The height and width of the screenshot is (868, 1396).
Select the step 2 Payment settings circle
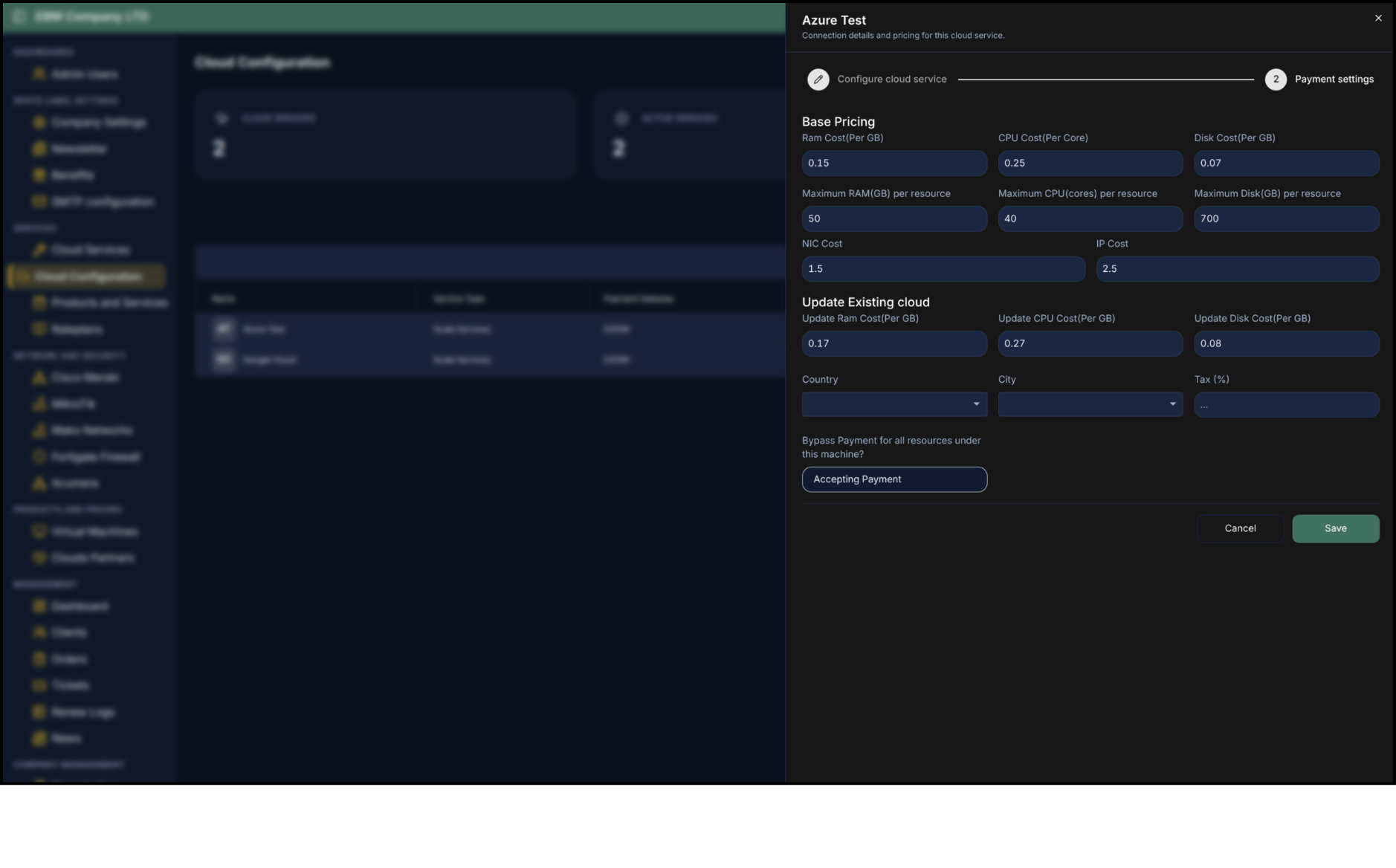pos(1276,80)
